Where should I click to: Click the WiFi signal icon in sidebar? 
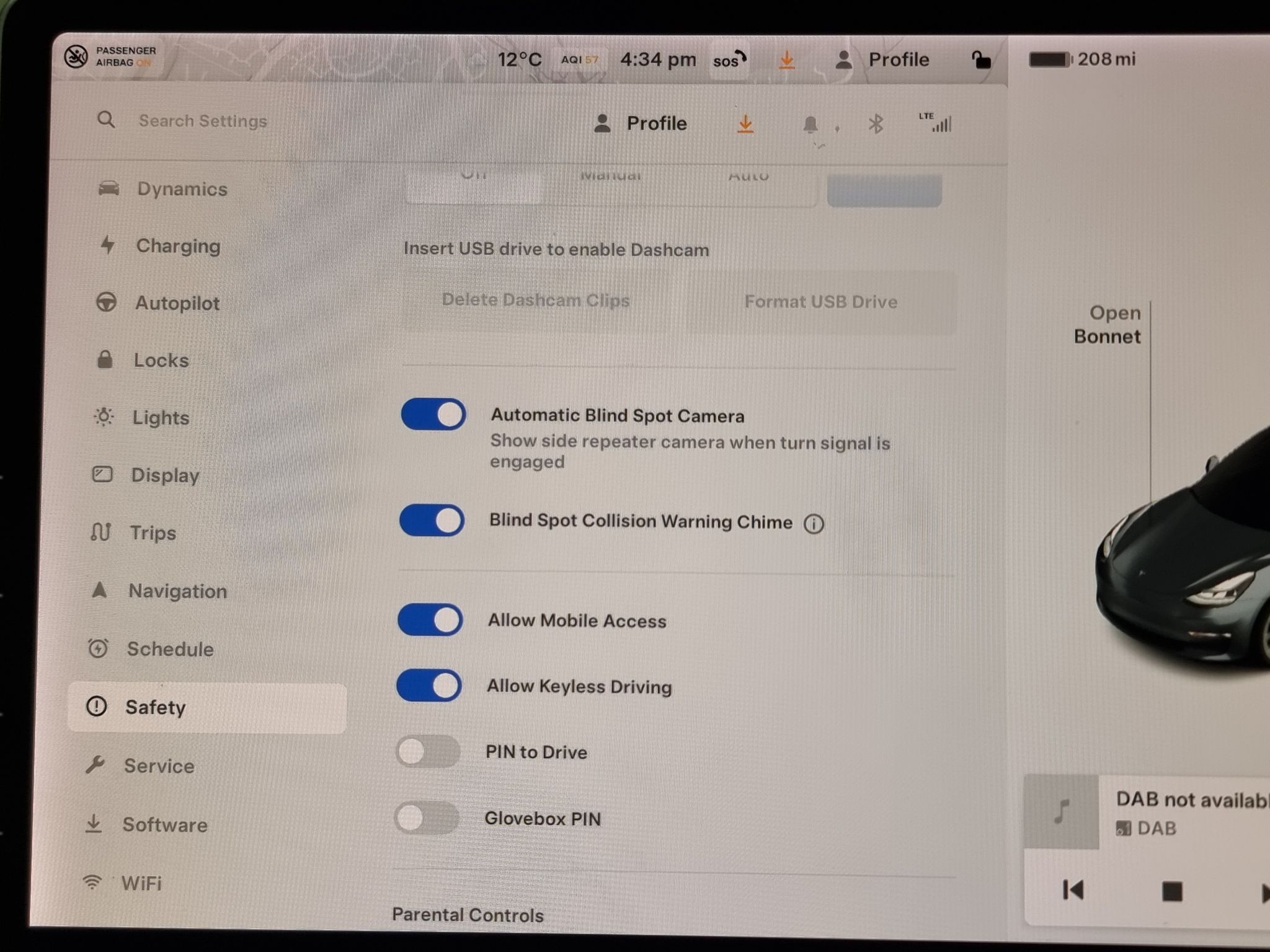coord(92,881)
